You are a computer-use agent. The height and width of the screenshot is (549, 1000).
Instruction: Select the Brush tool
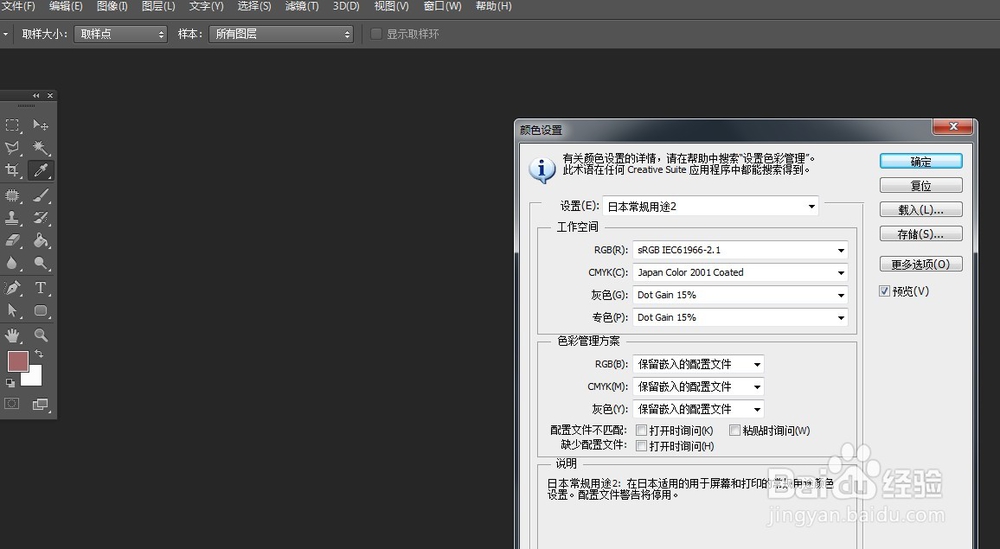pos(40,195)
